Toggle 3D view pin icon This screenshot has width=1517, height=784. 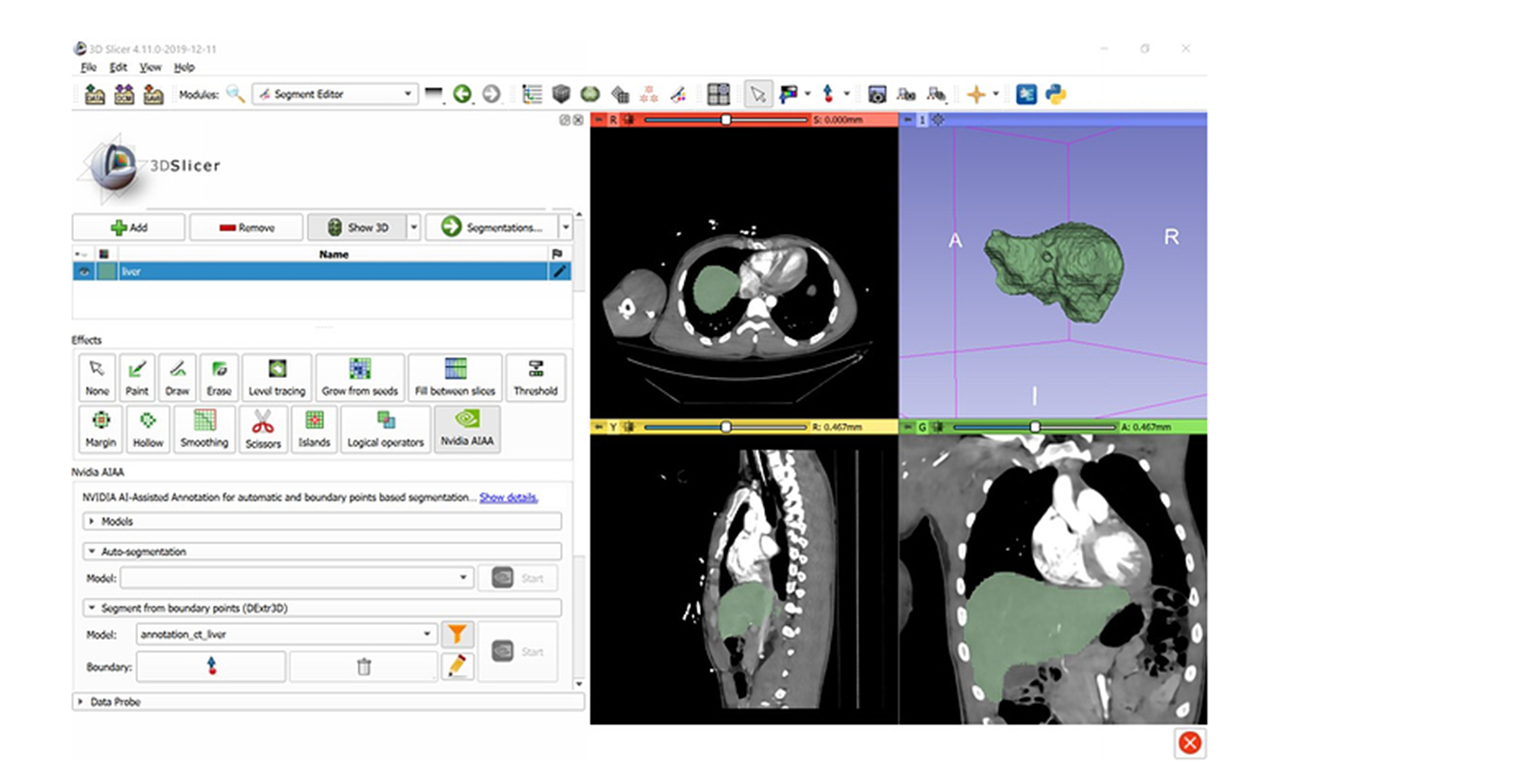click(908, 120)
